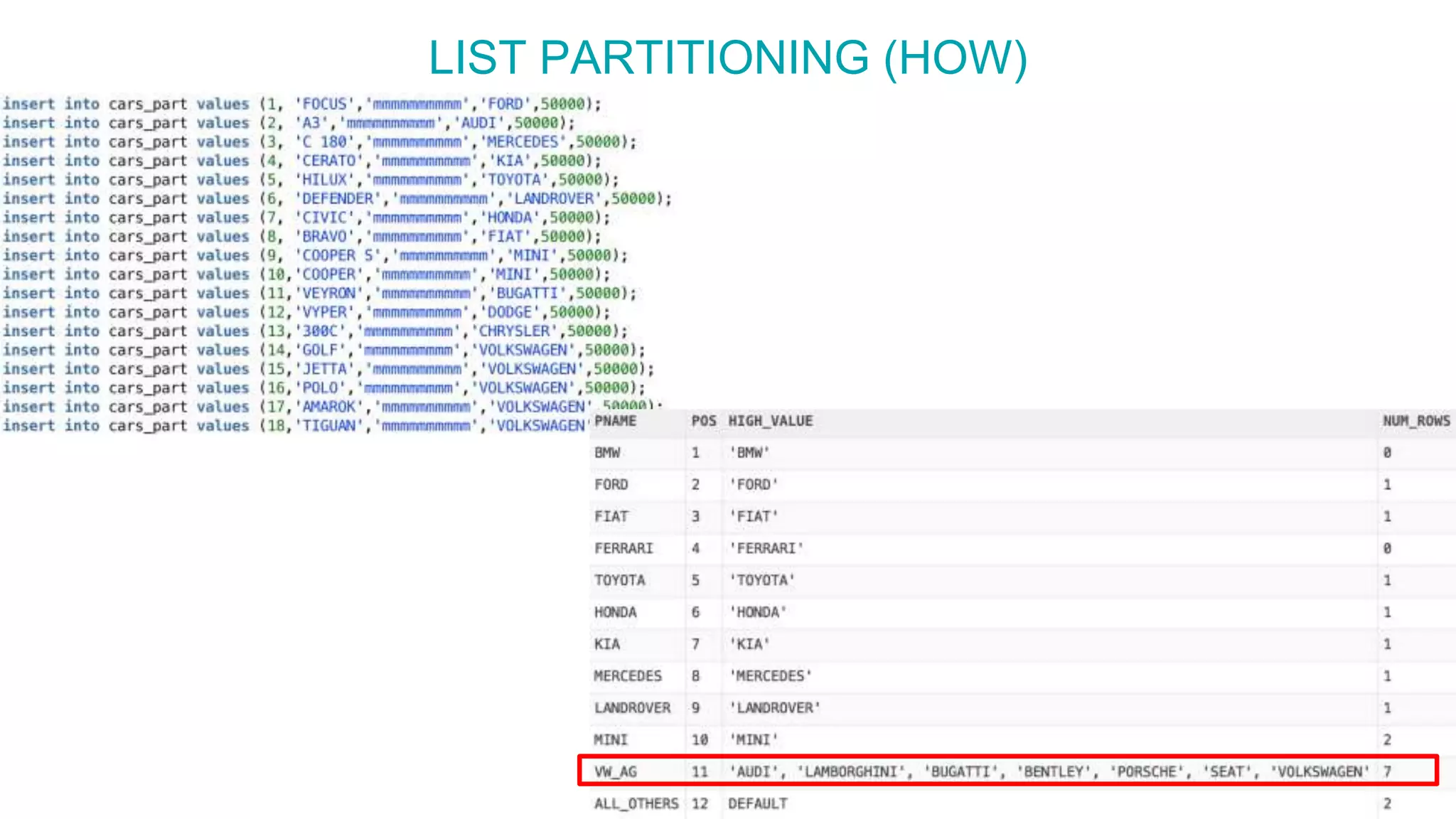Screen dimensions: 1456x819
Task: Select insert line number 10 with 'COOPER'
Action: pos(306,274)
